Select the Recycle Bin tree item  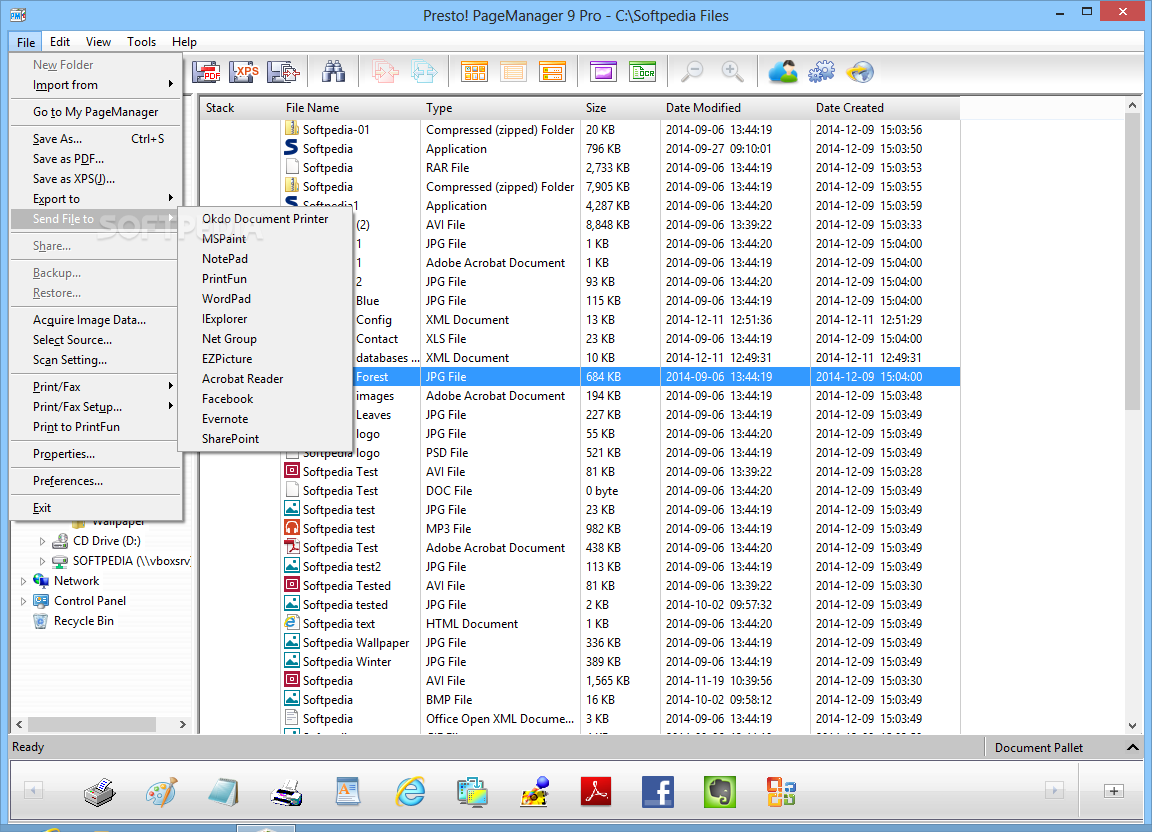[x=84, y=621]
